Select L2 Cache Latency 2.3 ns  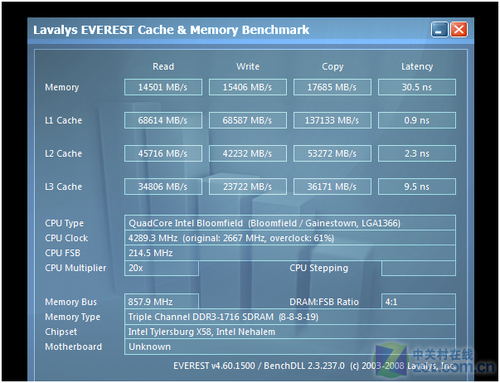pyautogui.click(x=417, y=154)
